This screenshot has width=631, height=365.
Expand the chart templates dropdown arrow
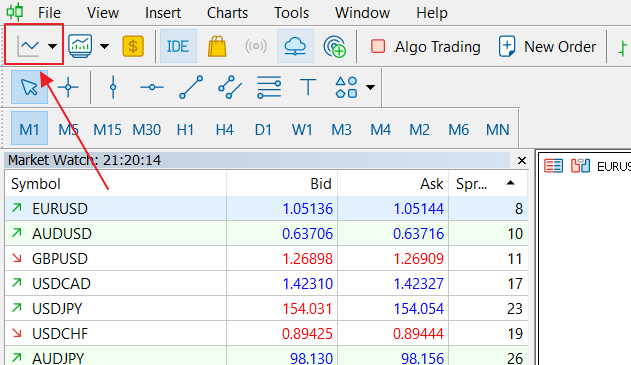[x=104, y=46]
